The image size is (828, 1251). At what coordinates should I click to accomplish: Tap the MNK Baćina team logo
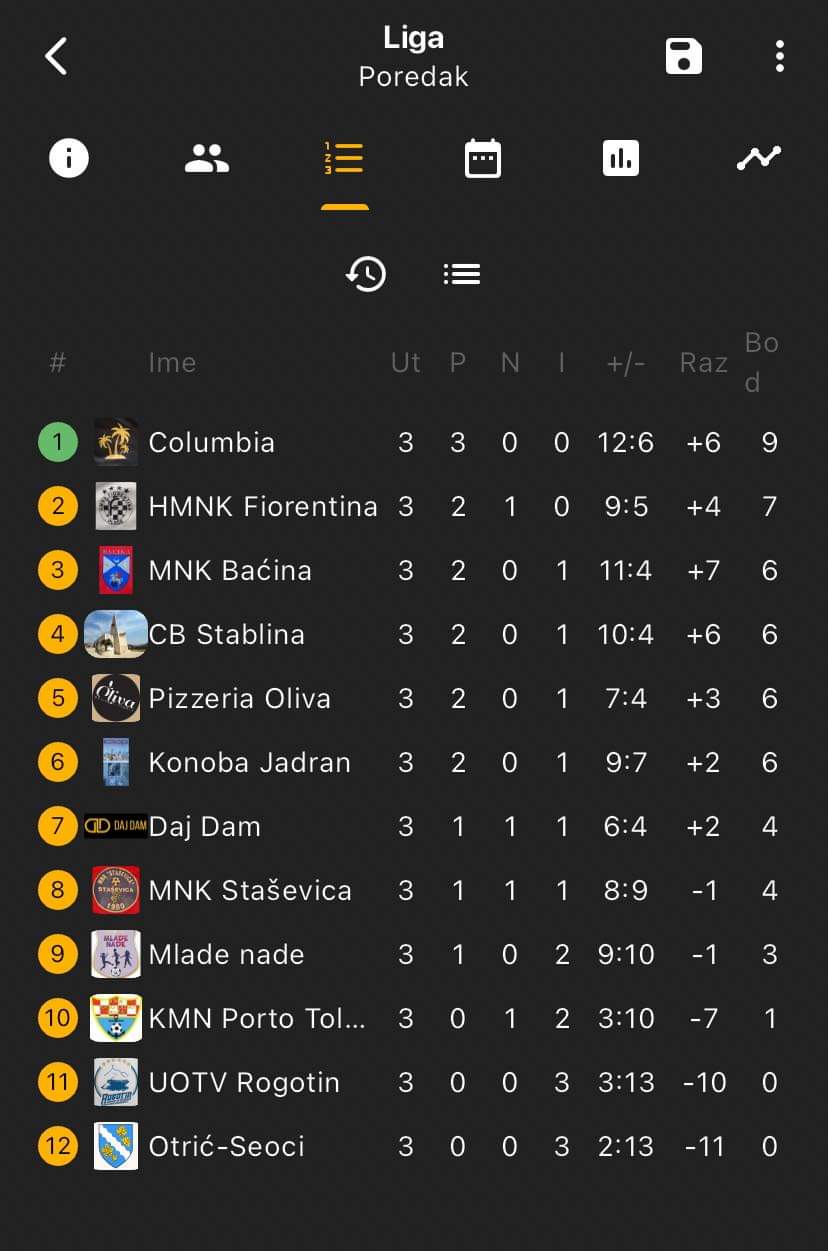click(x=116, y=570)
